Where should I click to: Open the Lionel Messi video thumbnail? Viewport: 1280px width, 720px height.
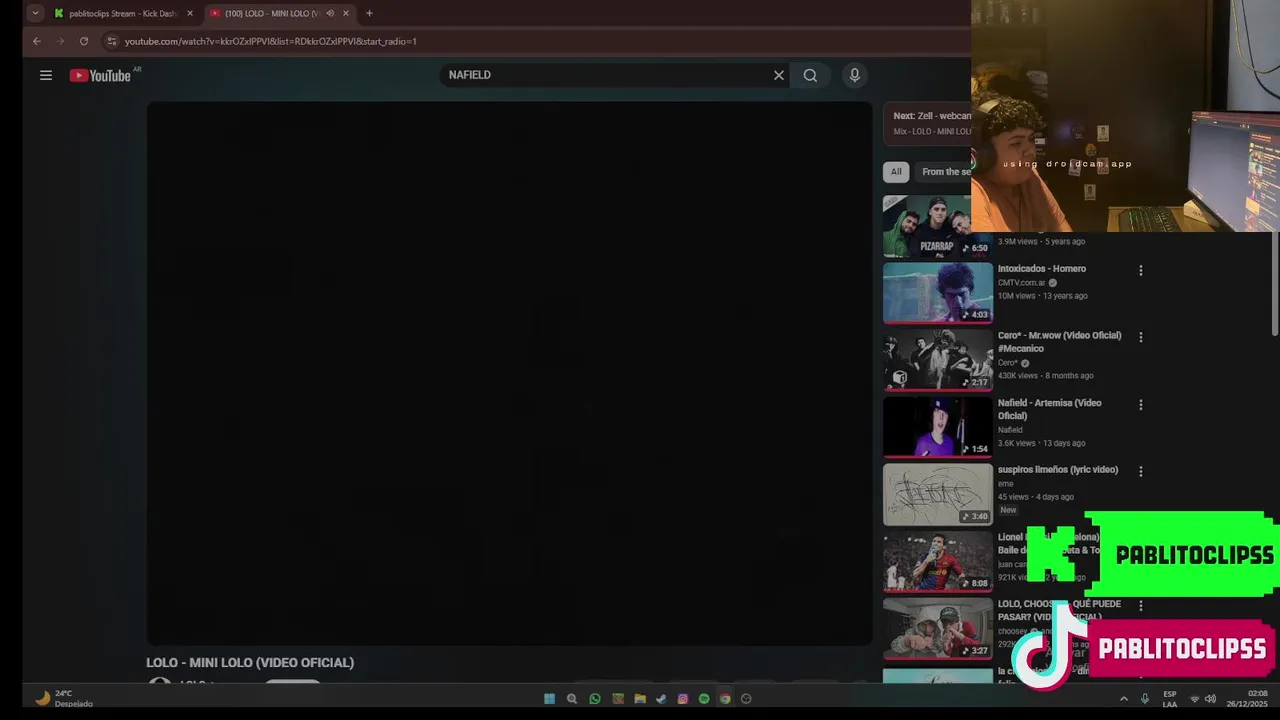[938, 561]
